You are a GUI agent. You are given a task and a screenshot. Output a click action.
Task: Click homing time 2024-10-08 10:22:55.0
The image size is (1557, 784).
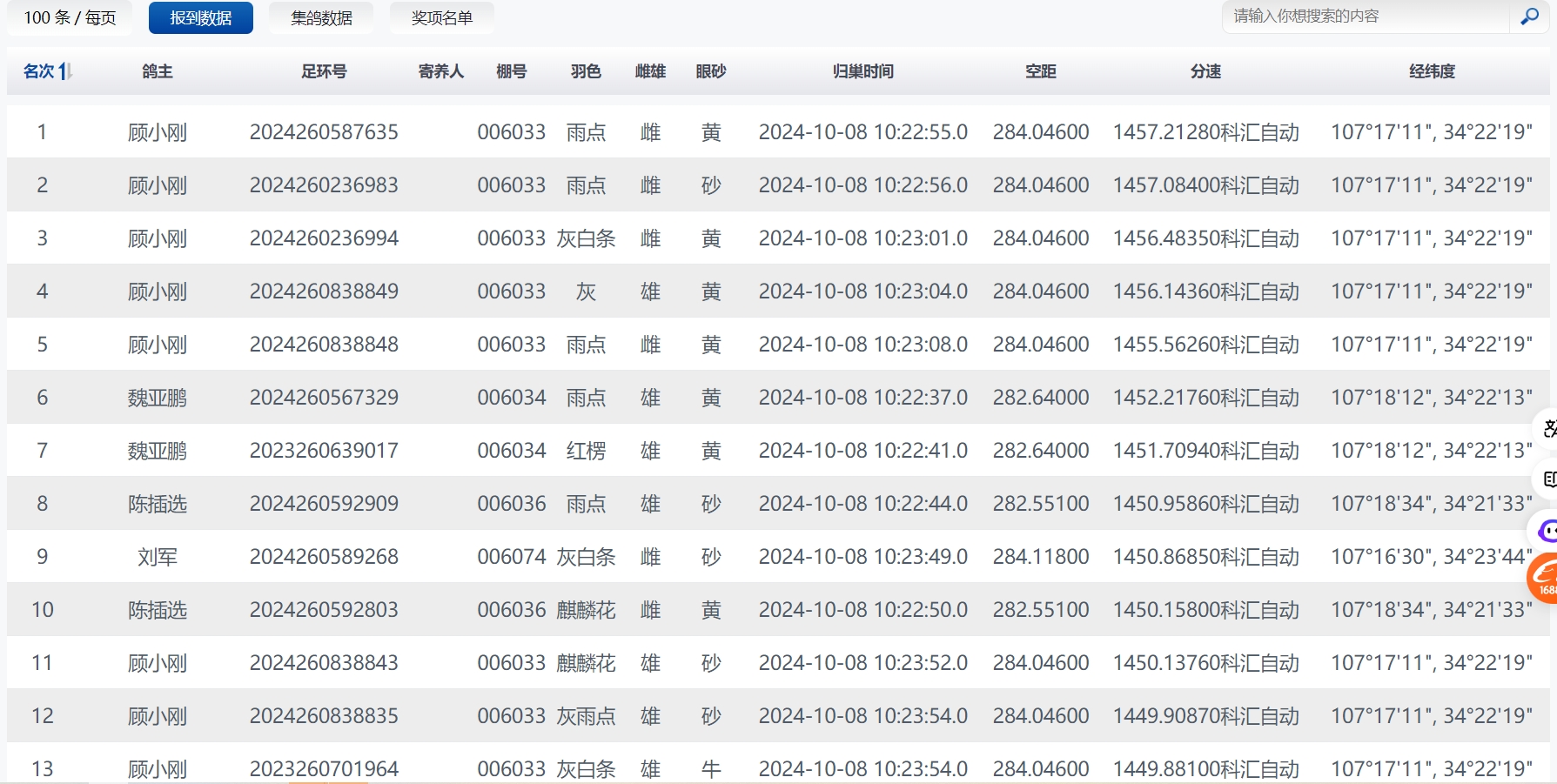click(863, 132)
